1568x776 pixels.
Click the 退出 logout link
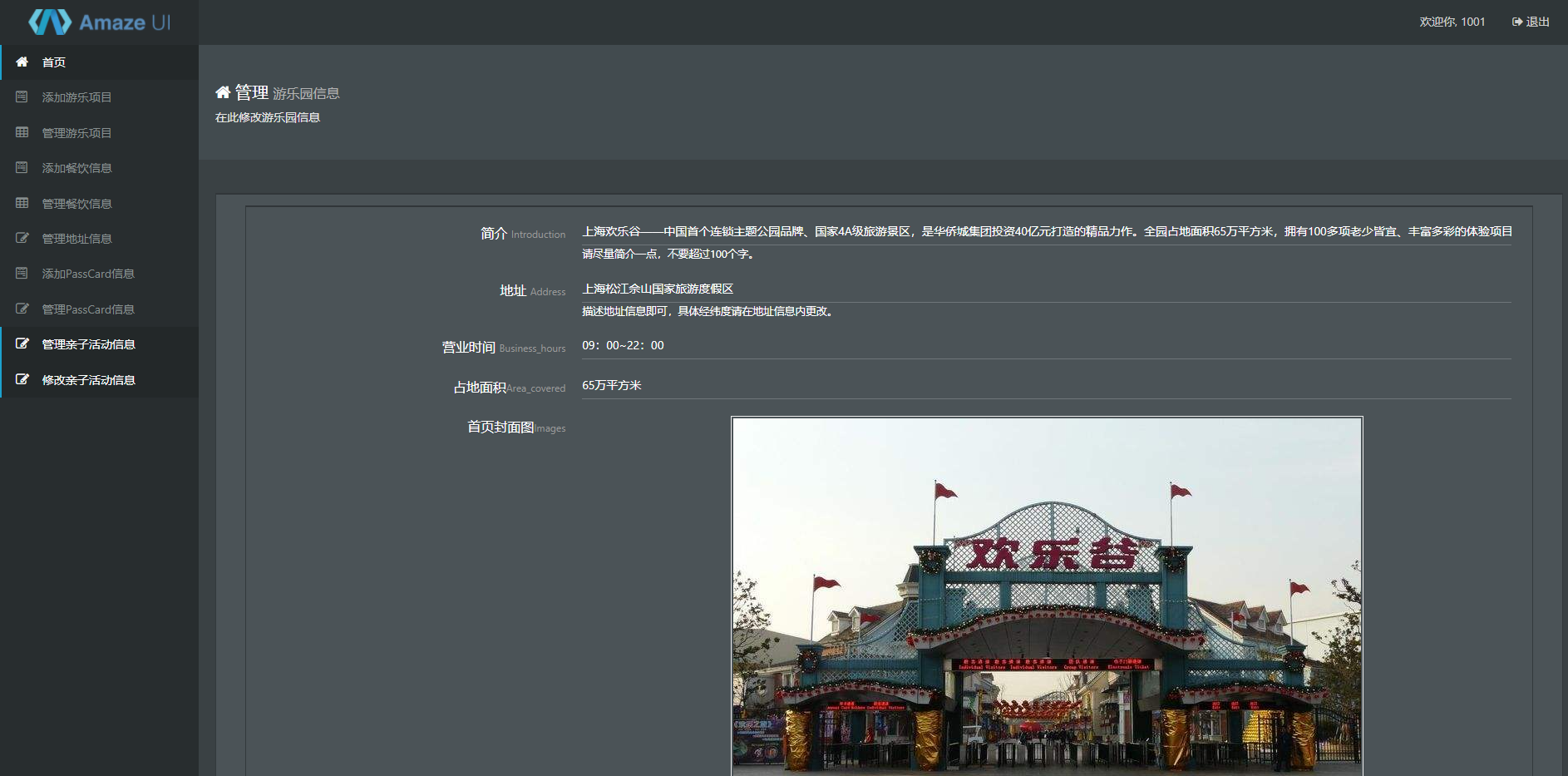1531,22
